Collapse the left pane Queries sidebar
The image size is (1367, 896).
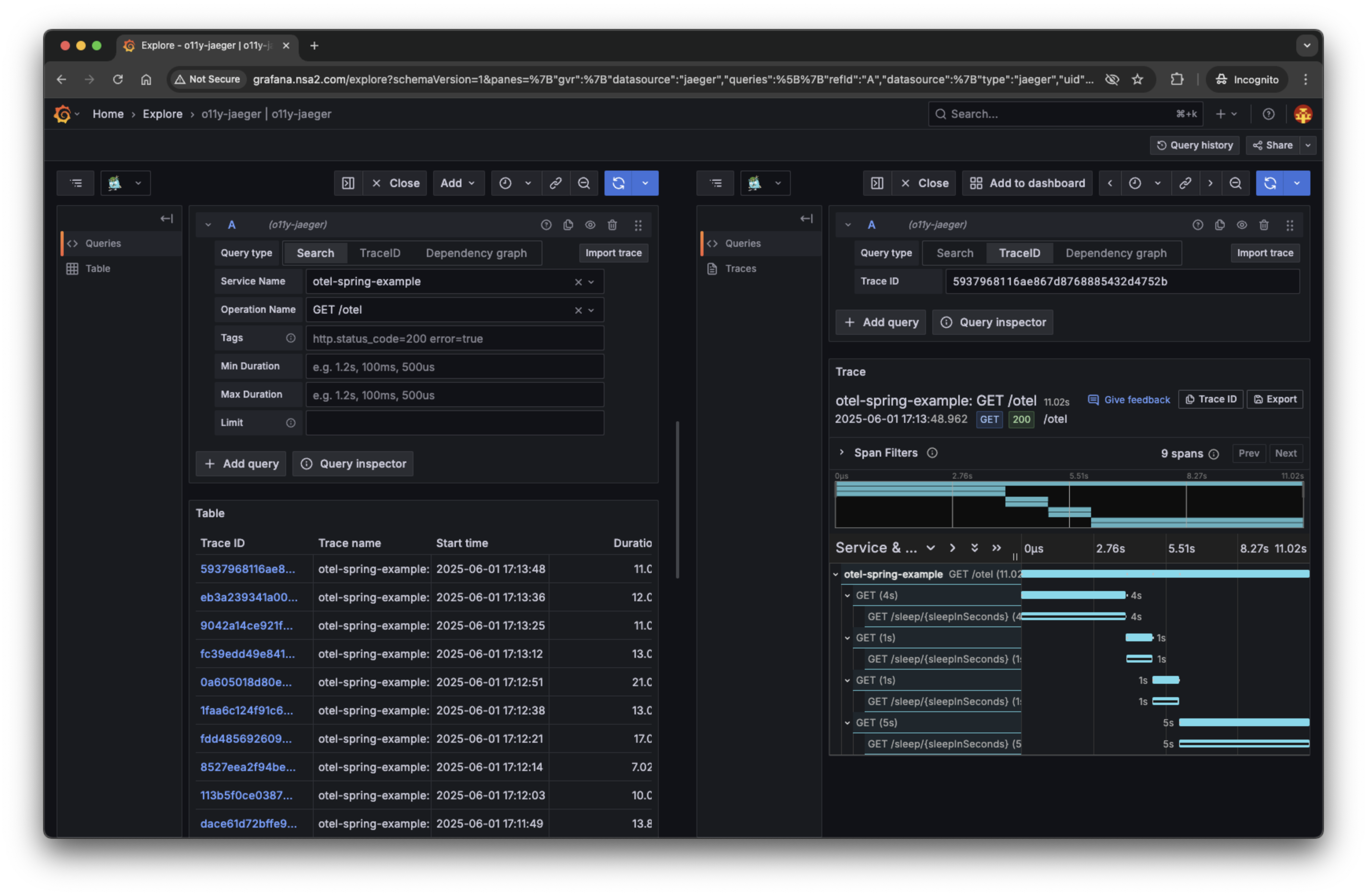[167, 218]
